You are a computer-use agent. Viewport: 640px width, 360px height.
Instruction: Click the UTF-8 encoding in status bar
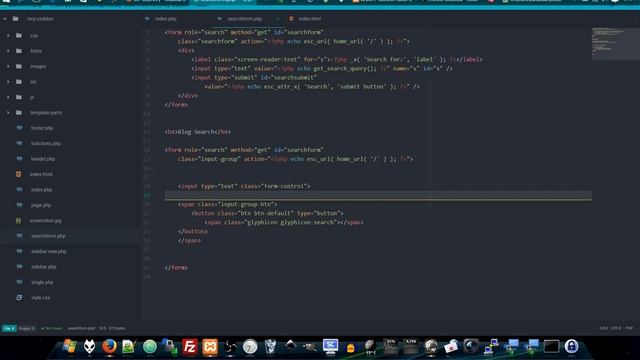pos(616,328)
